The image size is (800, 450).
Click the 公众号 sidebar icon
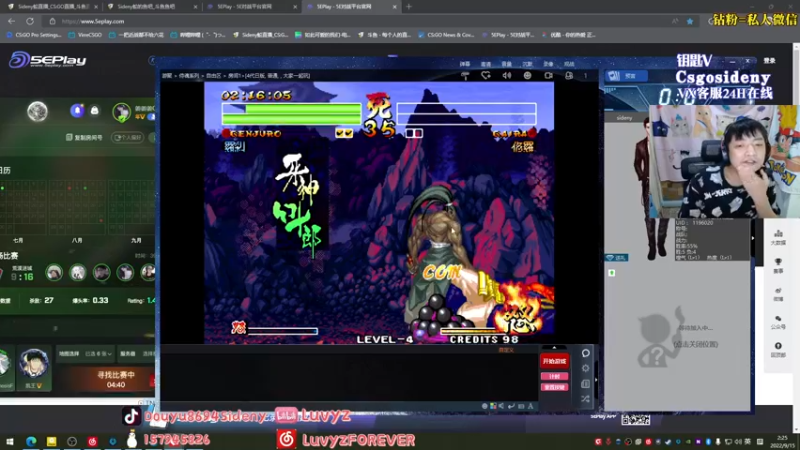click(x=778, y=322)
